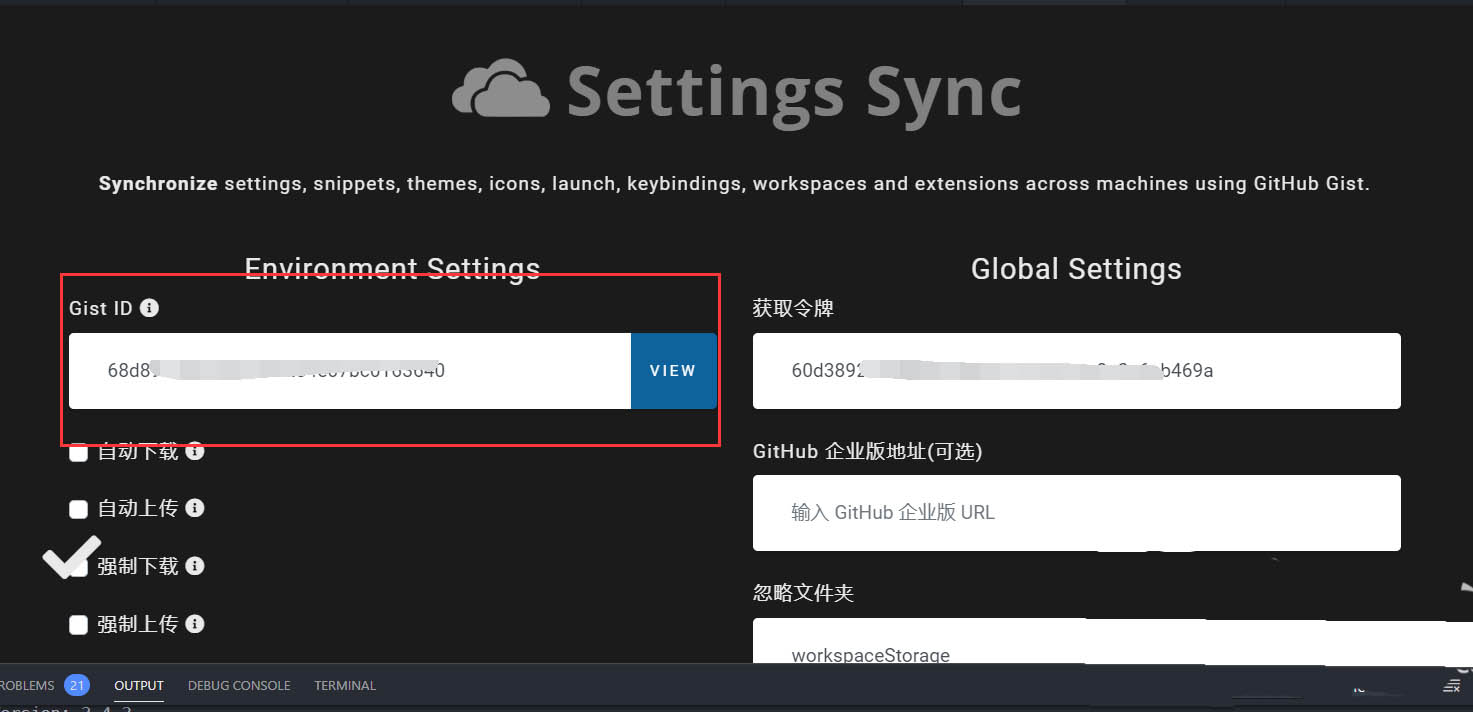Click the 获取令牌 token input field
Screen dimensions: 1473x712
coord(1076,371)
